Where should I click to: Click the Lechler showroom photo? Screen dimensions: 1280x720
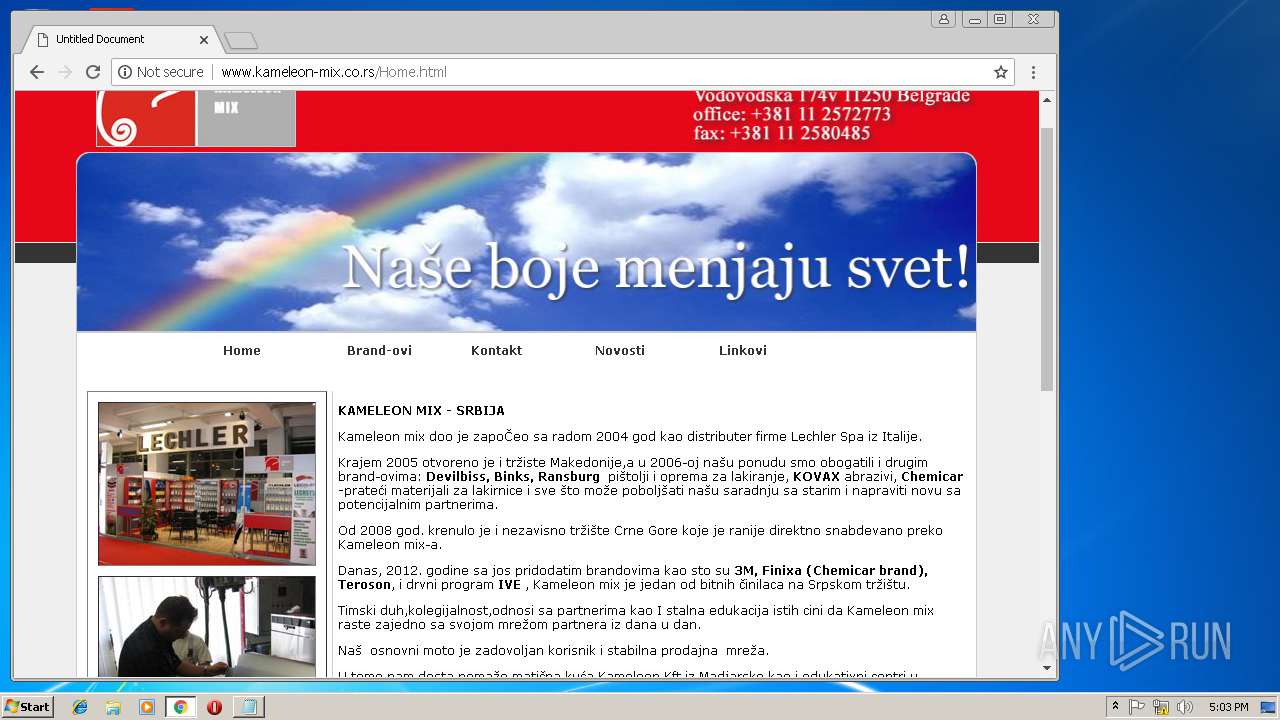point(207,483)
